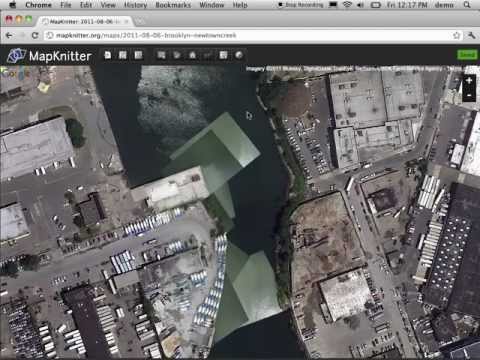The height and width of the screenshot is (360, 480).
Task: Open the View menu
Action: coord(108,5)
